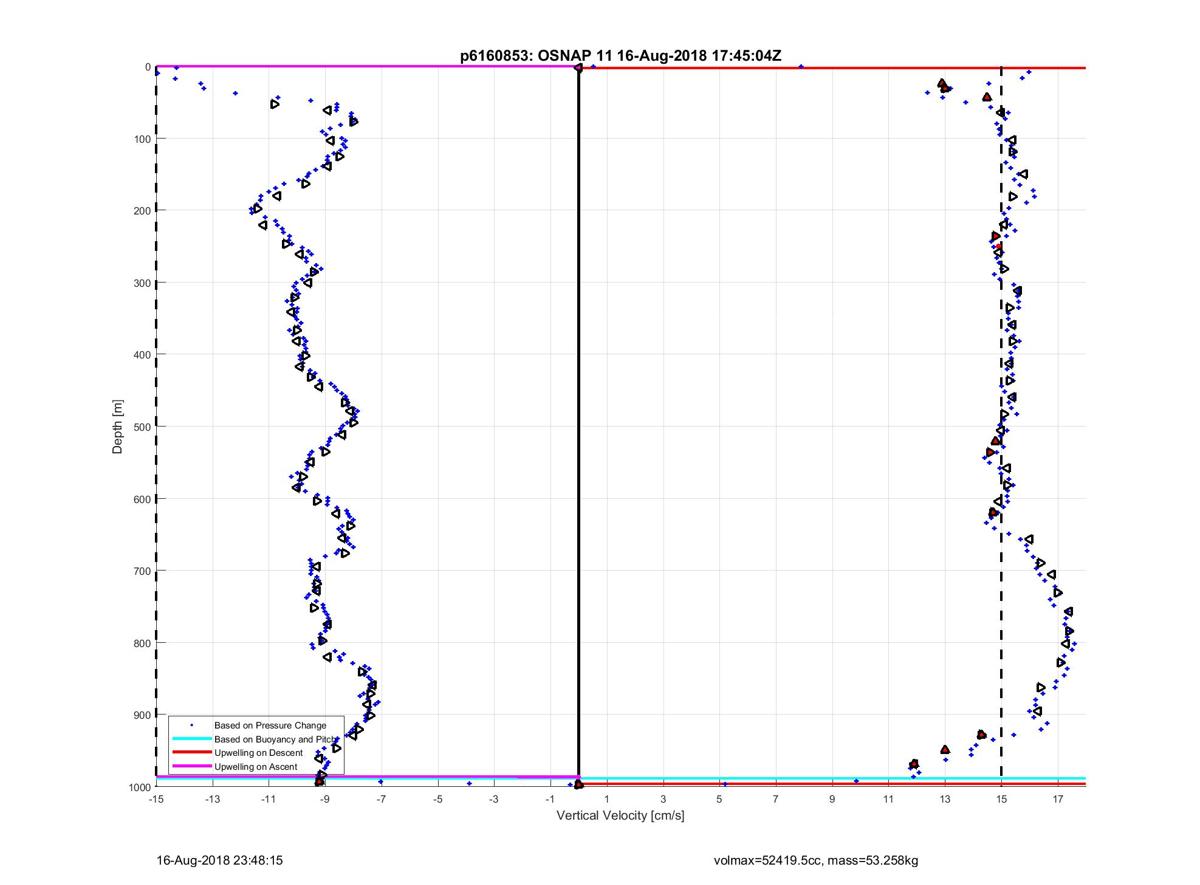Click the x-axis tick label 1

coord(607,800)
